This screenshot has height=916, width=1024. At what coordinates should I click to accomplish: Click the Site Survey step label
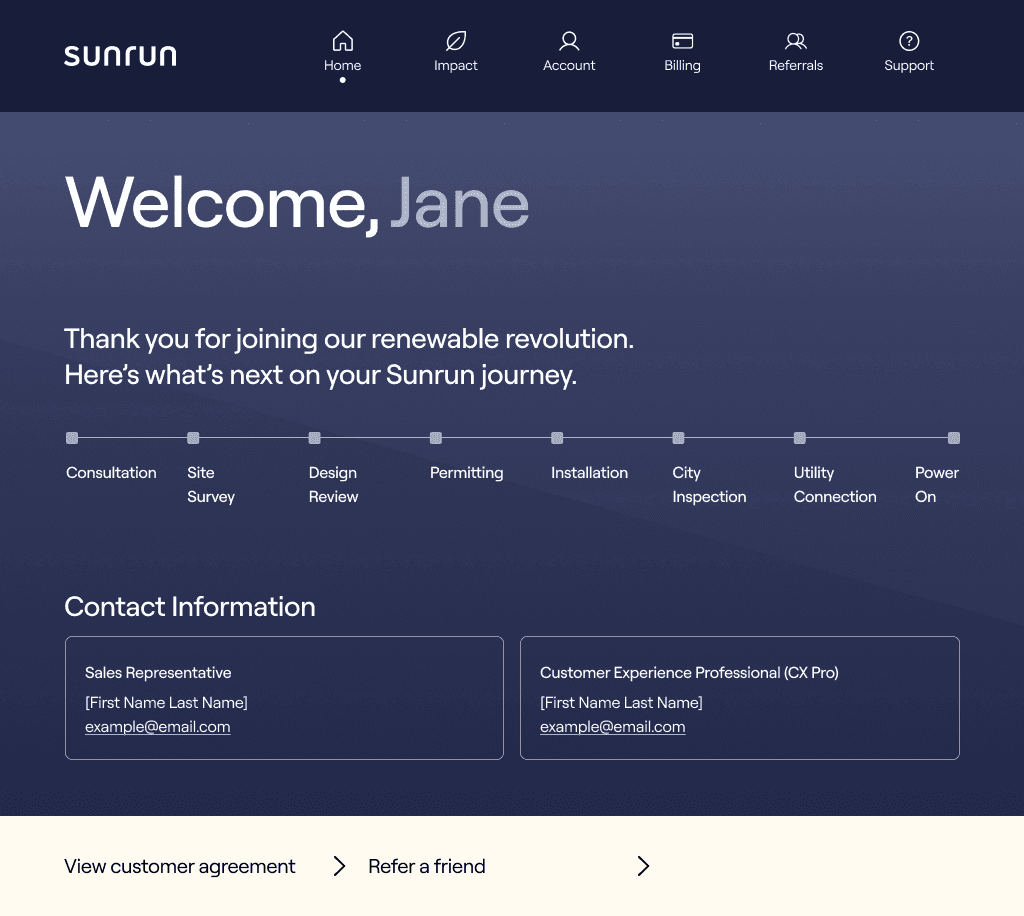(211, 484)
